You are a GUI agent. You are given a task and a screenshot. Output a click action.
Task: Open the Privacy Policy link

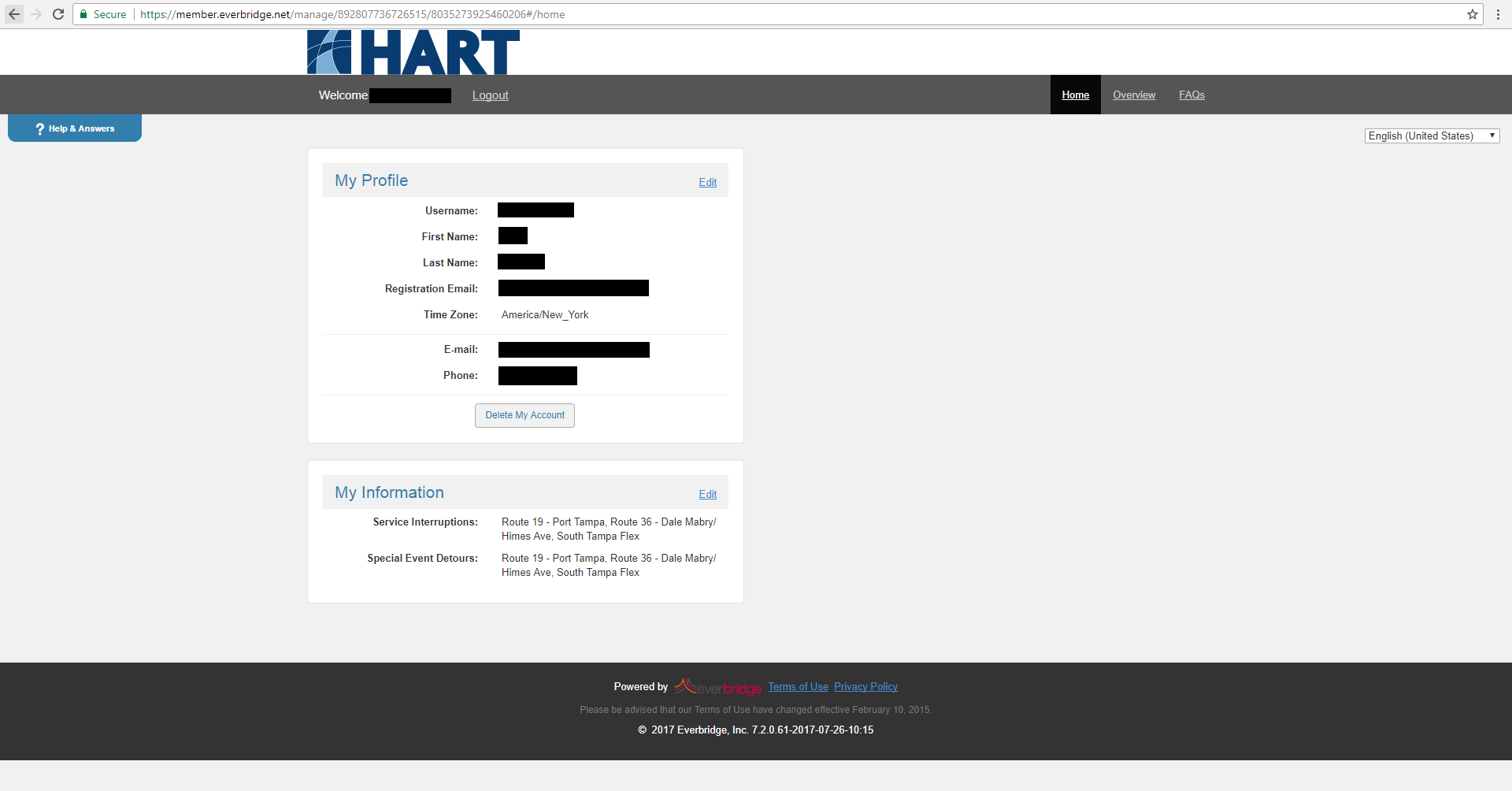click(x=865, y=686)
